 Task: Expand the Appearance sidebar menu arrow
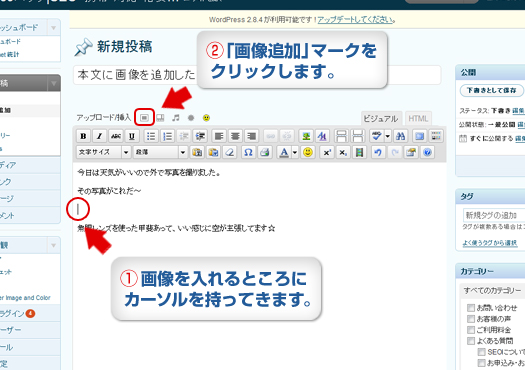point(54,245)
